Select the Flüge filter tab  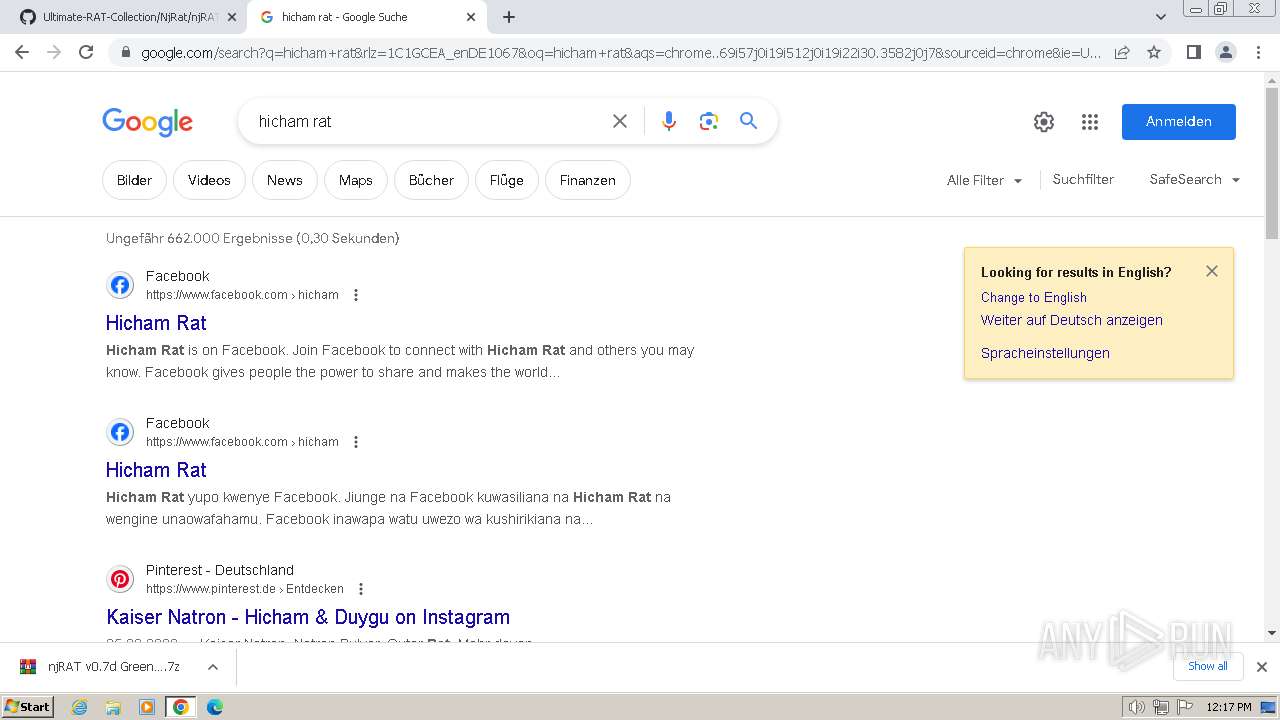click(x=507, y=180)
